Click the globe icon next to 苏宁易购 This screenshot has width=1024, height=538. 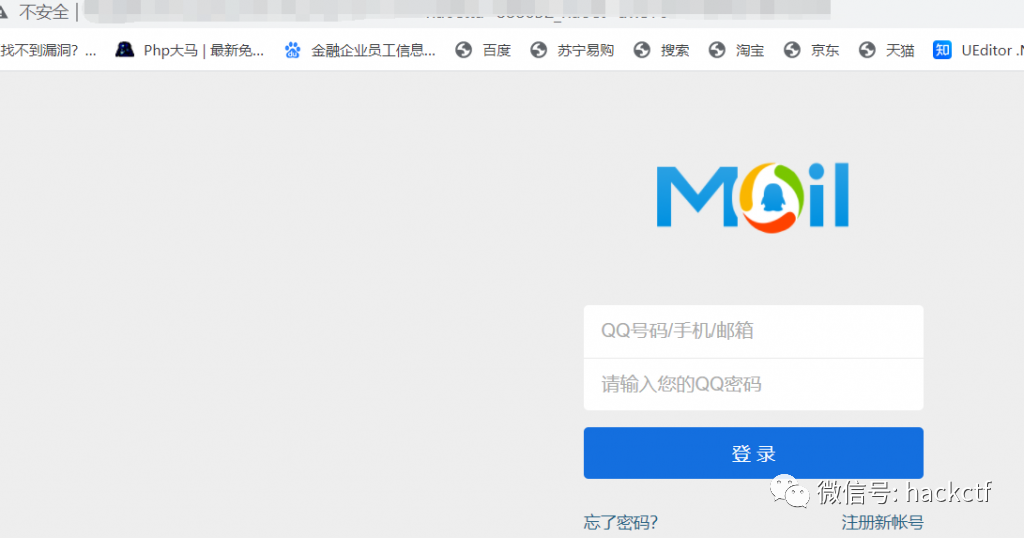click(539, 50)
